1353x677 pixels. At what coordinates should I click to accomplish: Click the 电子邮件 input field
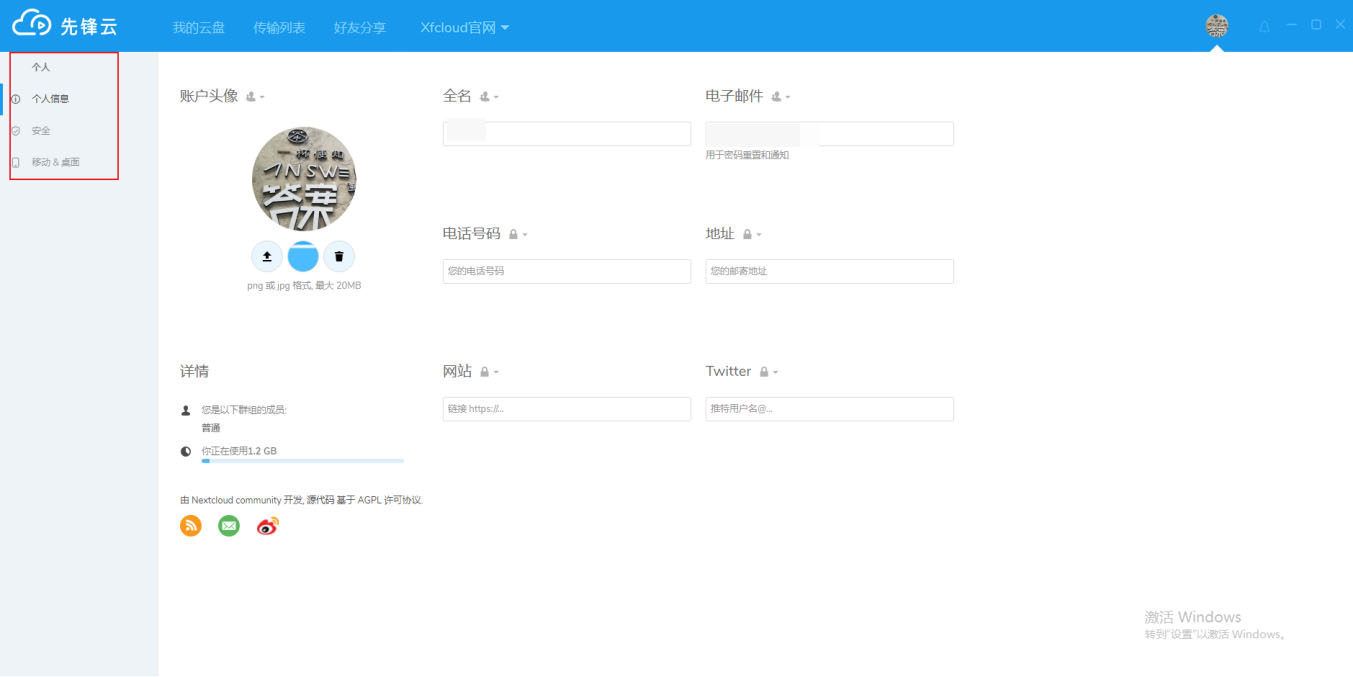click(829, 134)
